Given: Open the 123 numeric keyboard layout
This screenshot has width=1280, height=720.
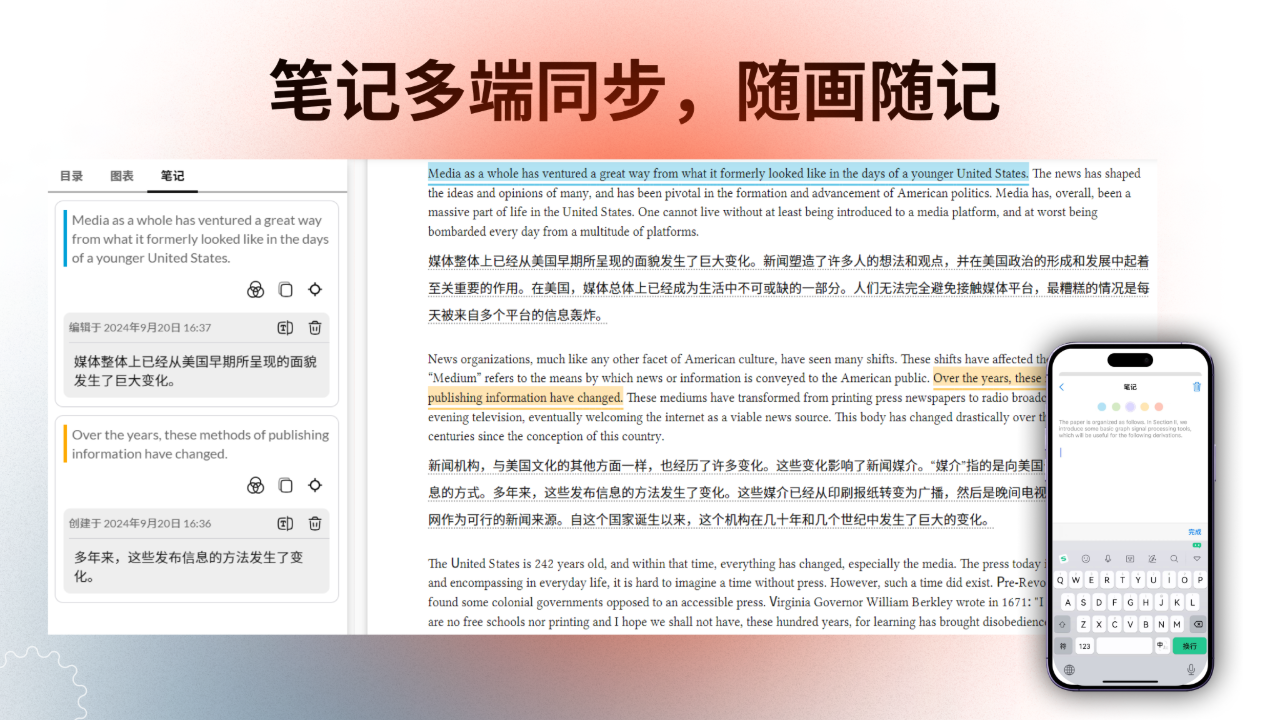Looking at the screenshot, I should [1084, 646].
